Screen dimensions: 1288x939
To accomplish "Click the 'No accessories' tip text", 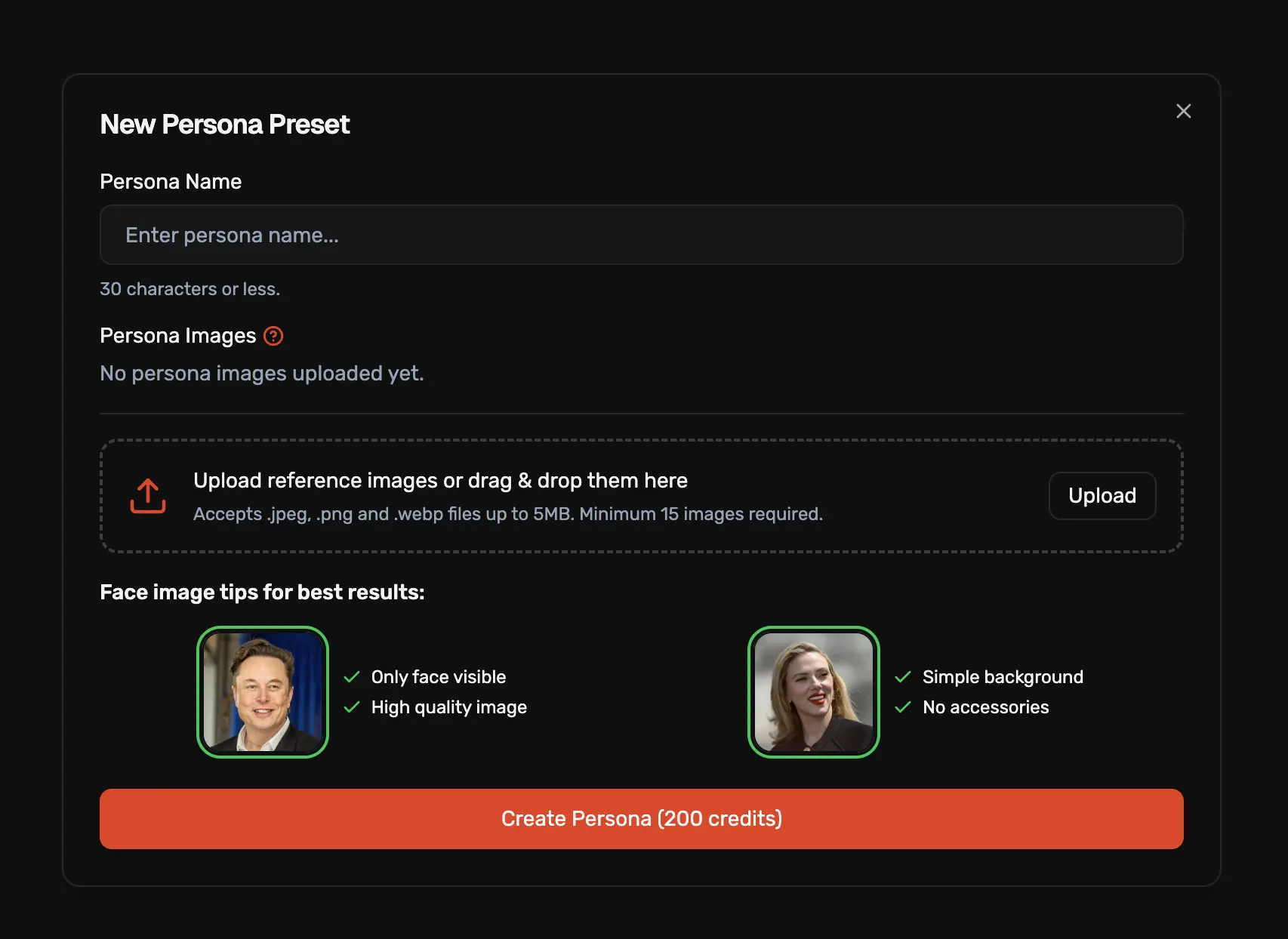I will click(x=985, y=707).
